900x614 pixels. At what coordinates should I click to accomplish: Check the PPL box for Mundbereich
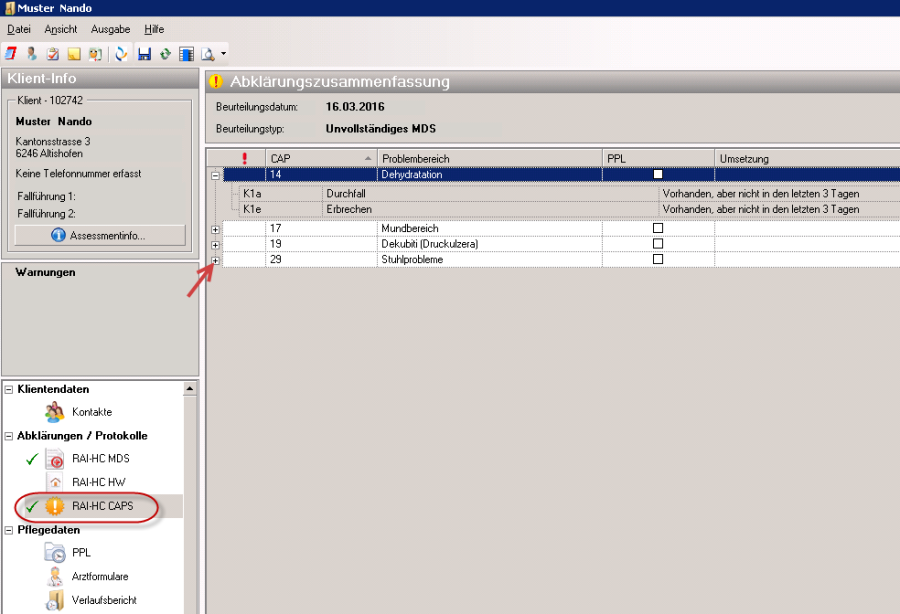(658, 228)
